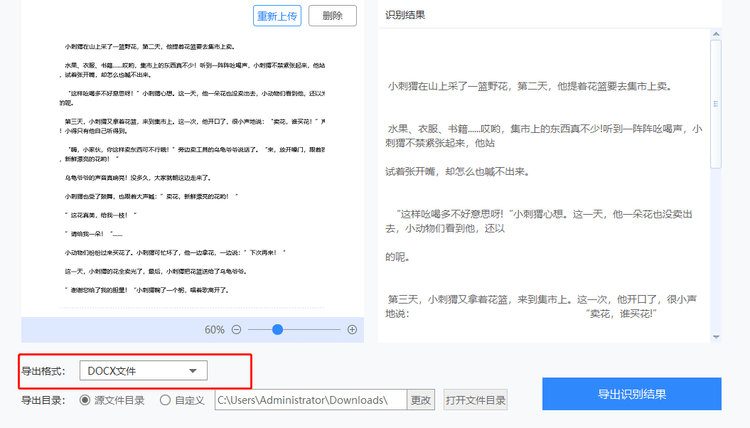Click the 识别结果 heading text
This screenshot has height=428, width=750.
click(405, 15)
